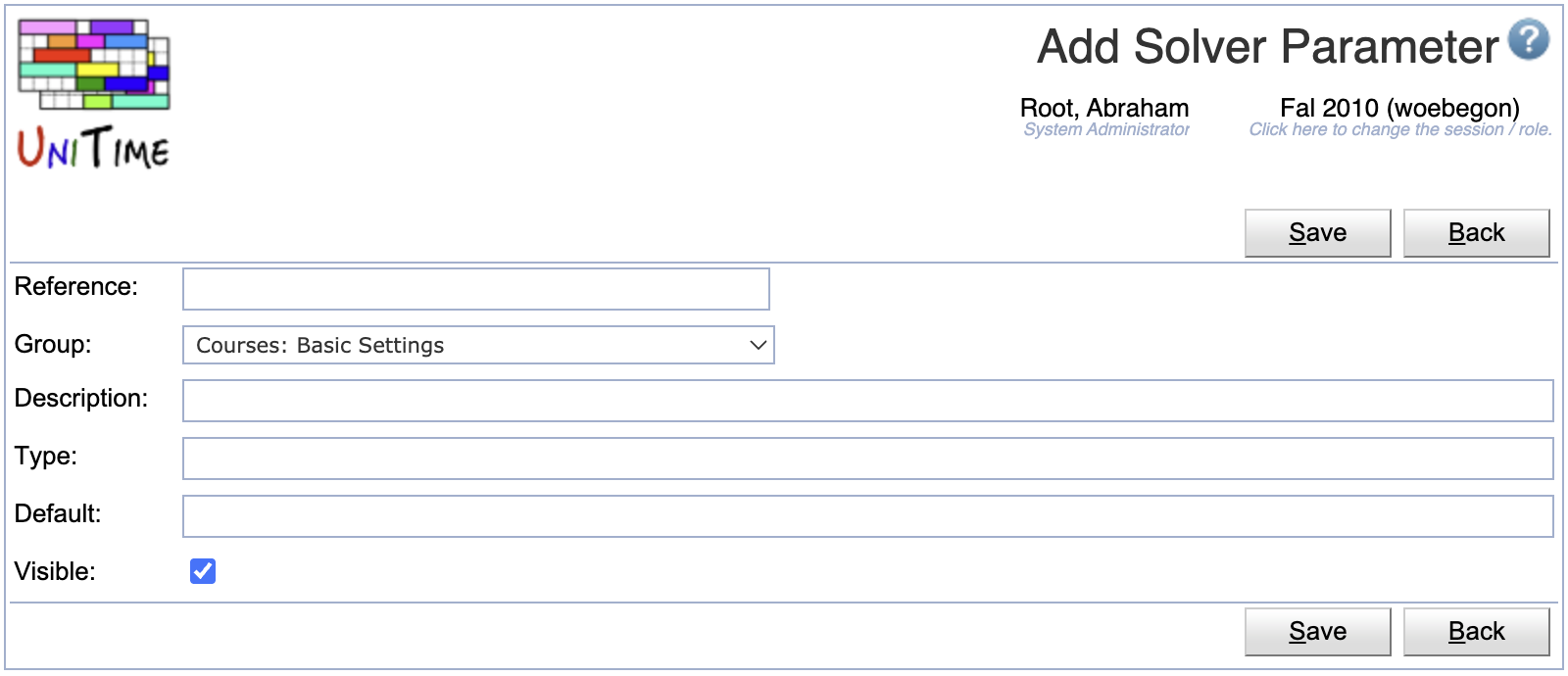This screenshot has width=1568, height=676.
Task: Click the bottom Save button
Action: click(1317, 632)
